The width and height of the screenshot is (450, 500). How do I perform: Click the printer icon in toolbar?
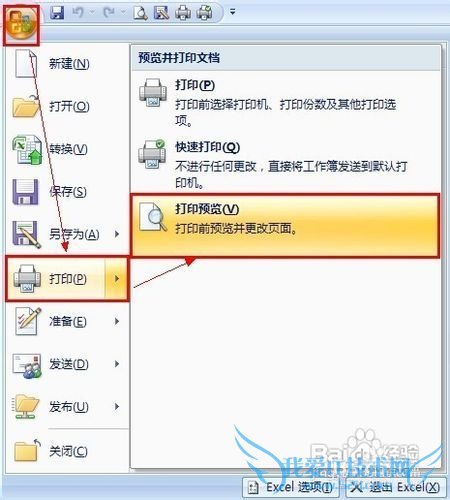coord(183,13)
